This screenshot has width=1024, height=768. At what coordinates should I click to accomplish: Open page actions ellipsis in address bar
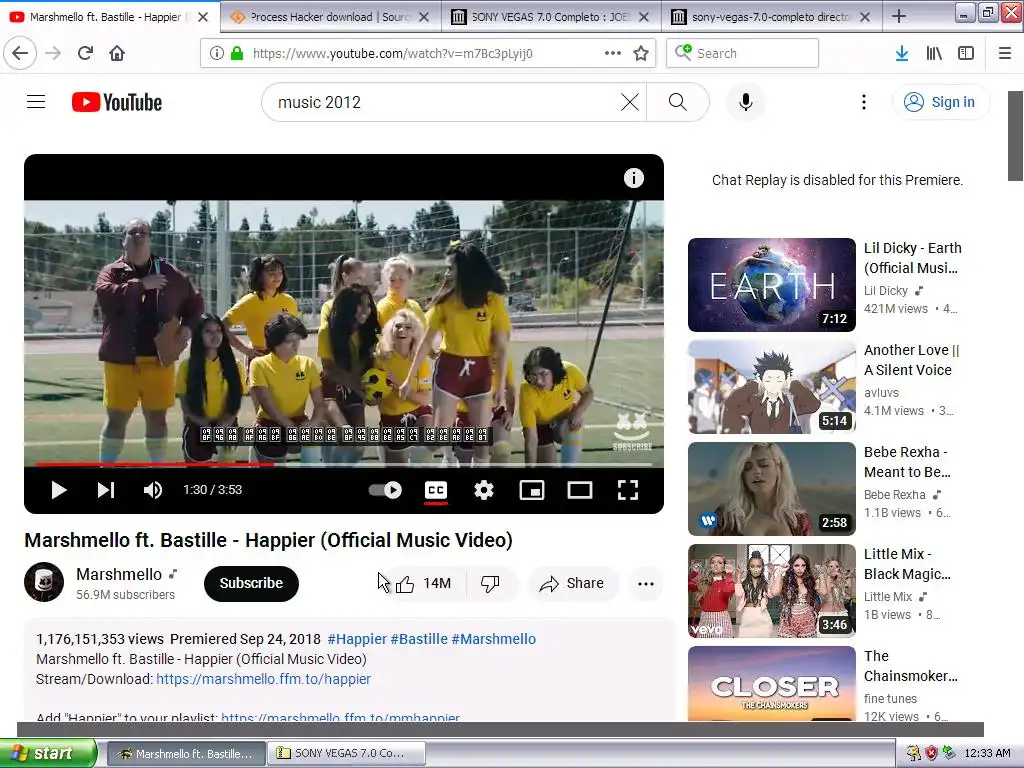(x=613, y=53)
